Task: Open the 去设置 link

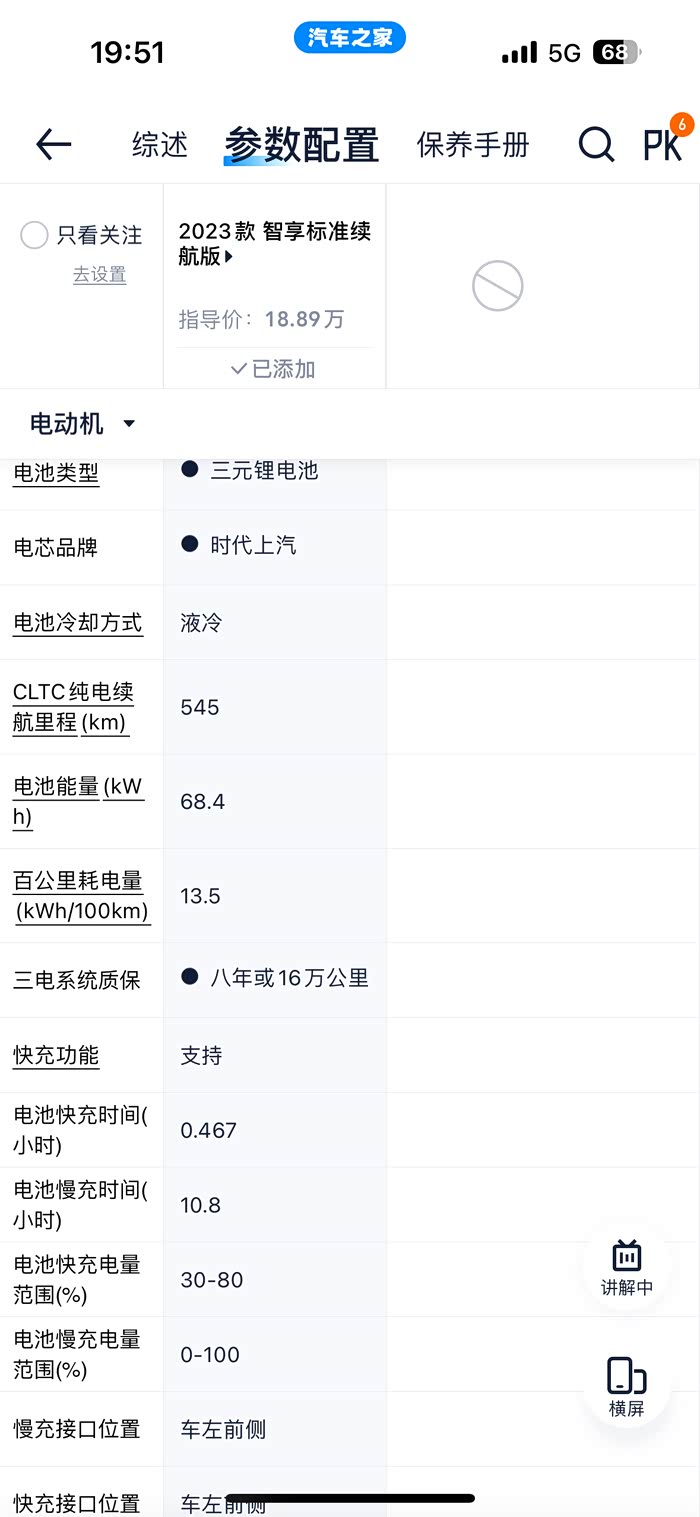Action: point(99,274)
